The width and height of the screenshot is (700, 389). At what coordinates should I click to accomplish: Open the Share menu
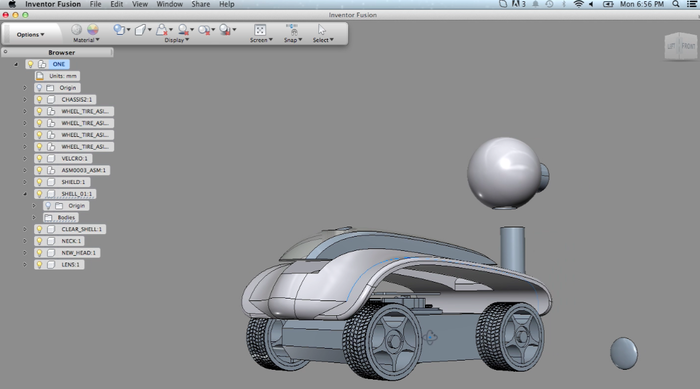click(x=200, y=4)
